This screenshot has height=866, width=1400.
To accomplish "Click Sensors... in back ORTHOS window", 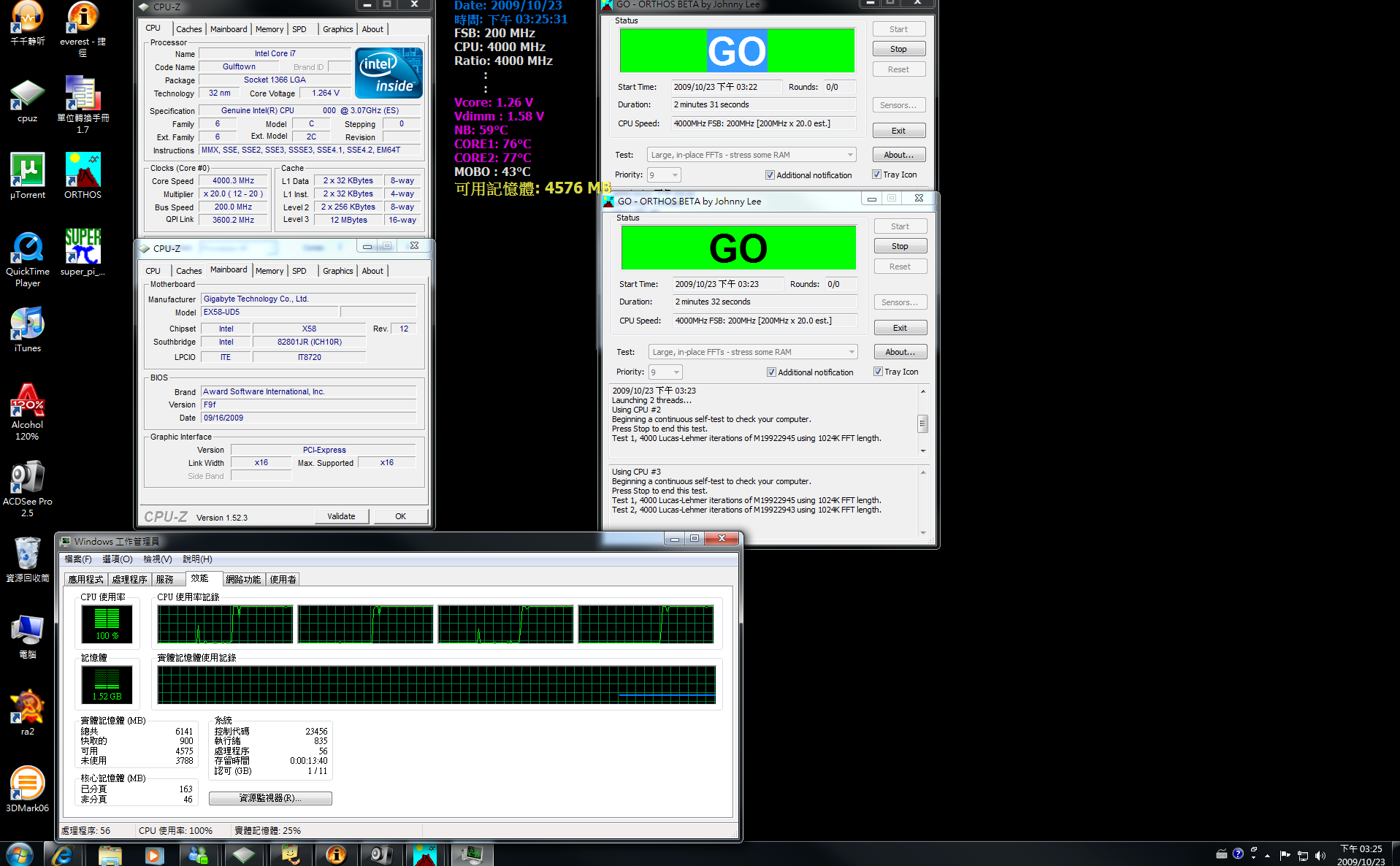I will tap(898, 105).
